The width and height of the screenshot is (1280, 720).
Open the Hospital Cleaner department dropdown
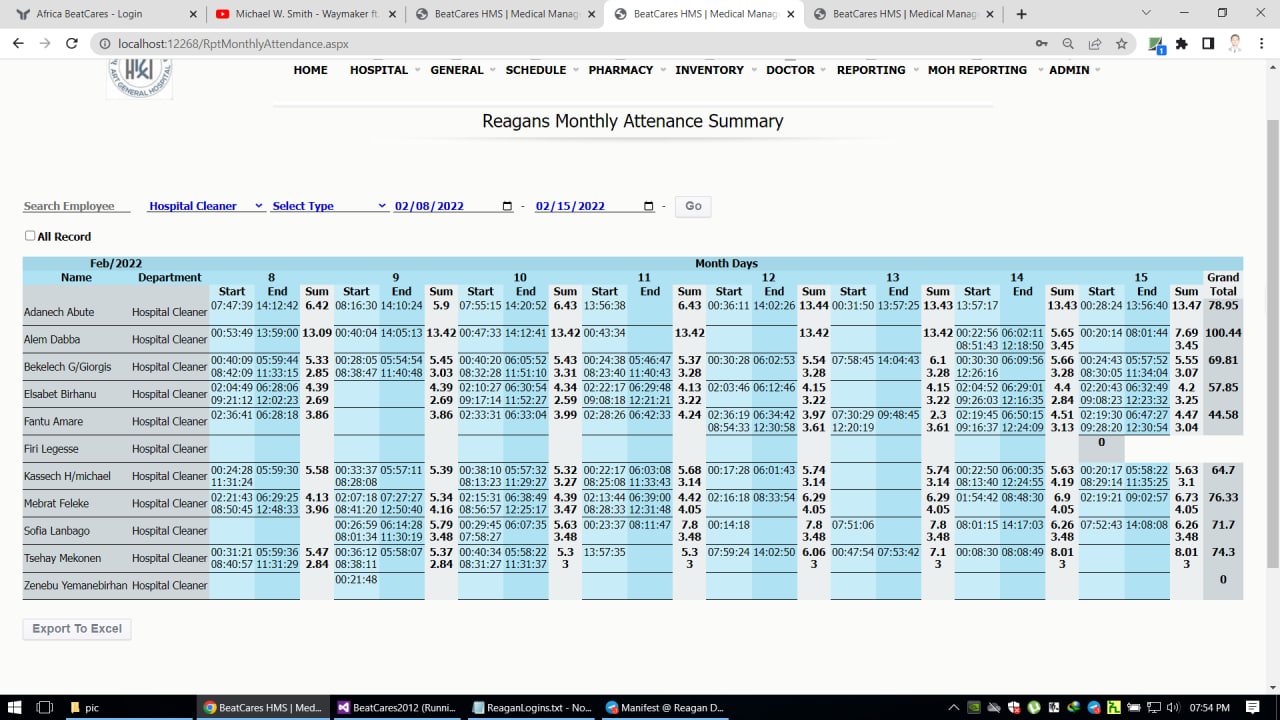click(205, 206)
